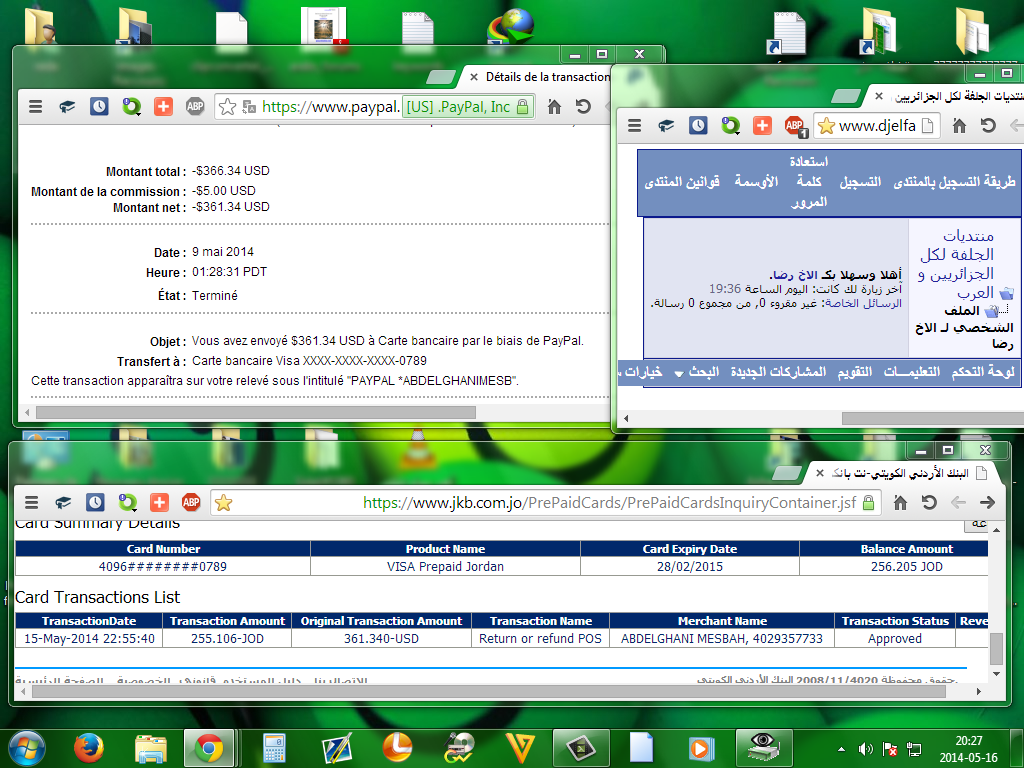The width and height of the screenshot is (1024, 768).
Task: Go home in the djelfa forum window
Action: (x=959, y=125)
